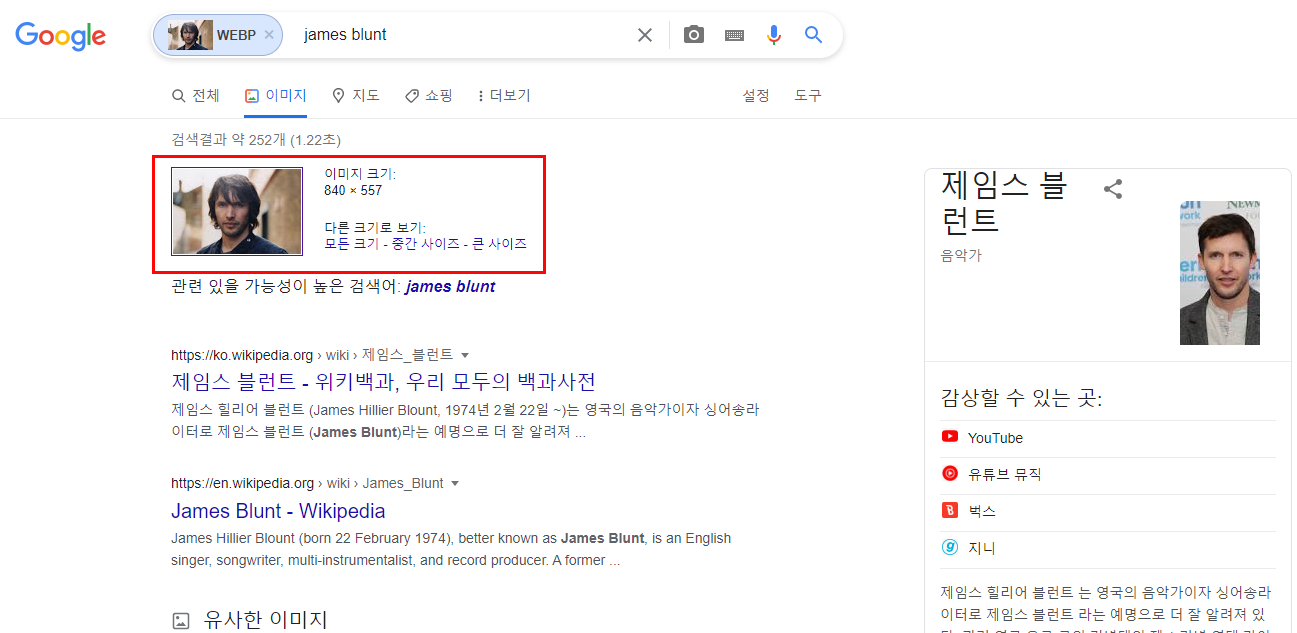Screen dimensions: 1297x633
Task: Open 벅스 listening link
Action: 981,511
